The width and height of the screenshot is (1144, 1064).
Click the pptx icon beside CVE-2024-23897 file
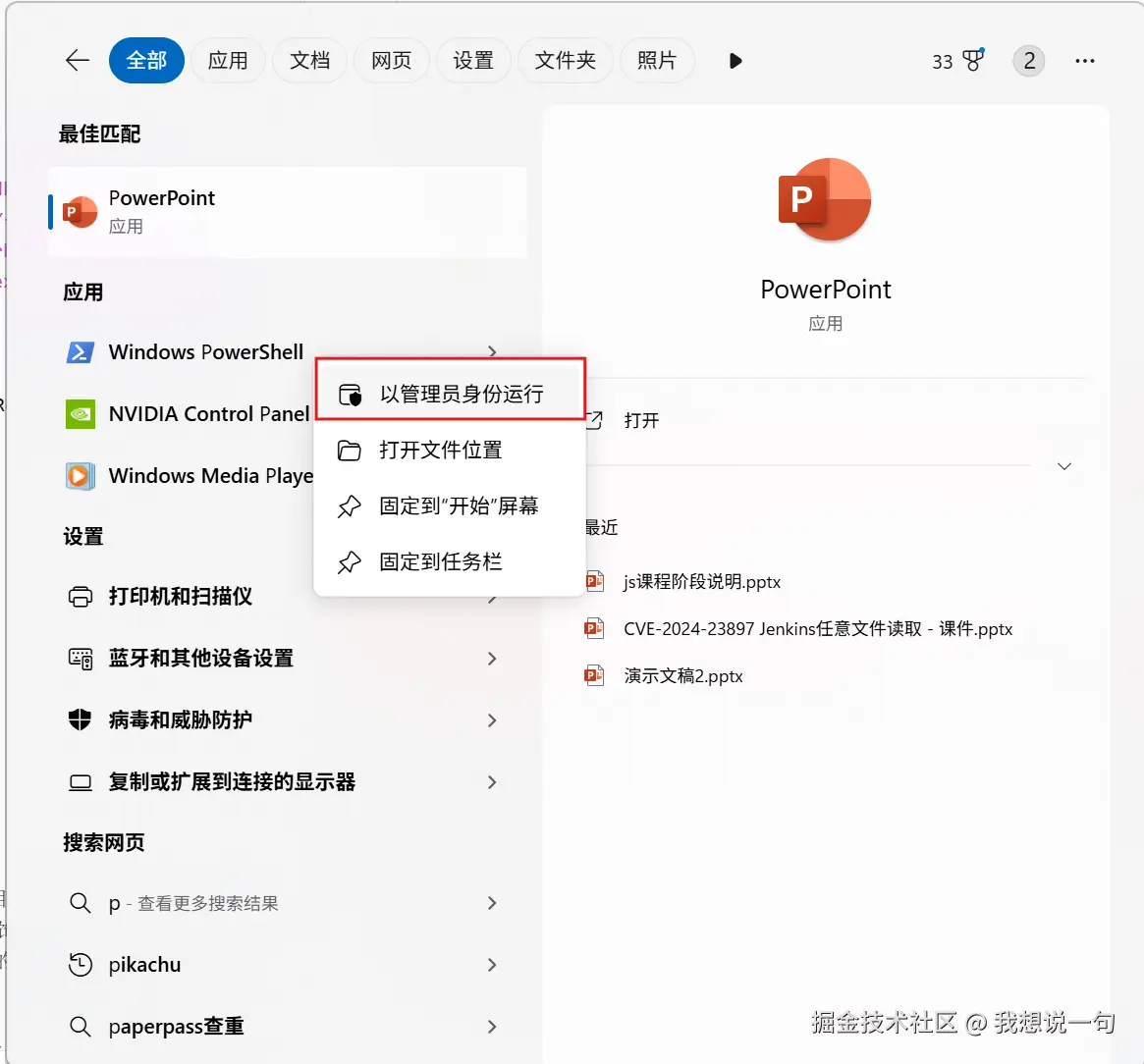click(595, 628)
